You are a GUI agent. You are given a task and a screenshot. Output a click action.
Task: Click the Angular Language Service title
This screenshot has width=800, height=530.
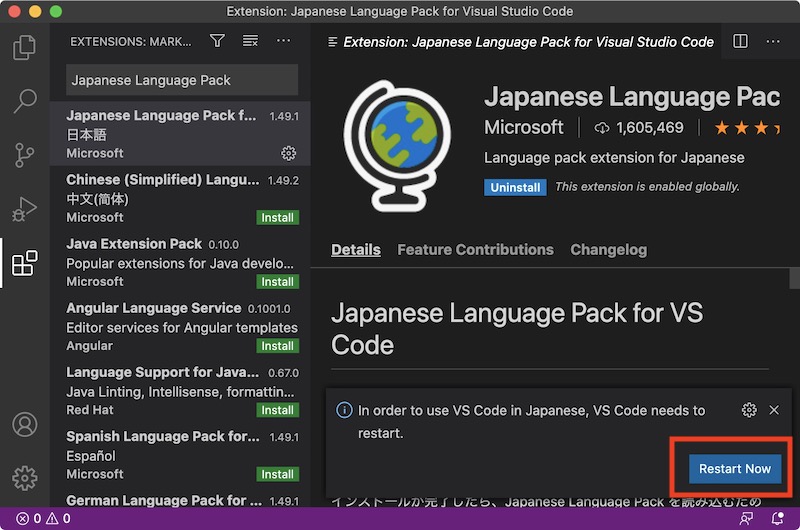[x=154, y=308]
